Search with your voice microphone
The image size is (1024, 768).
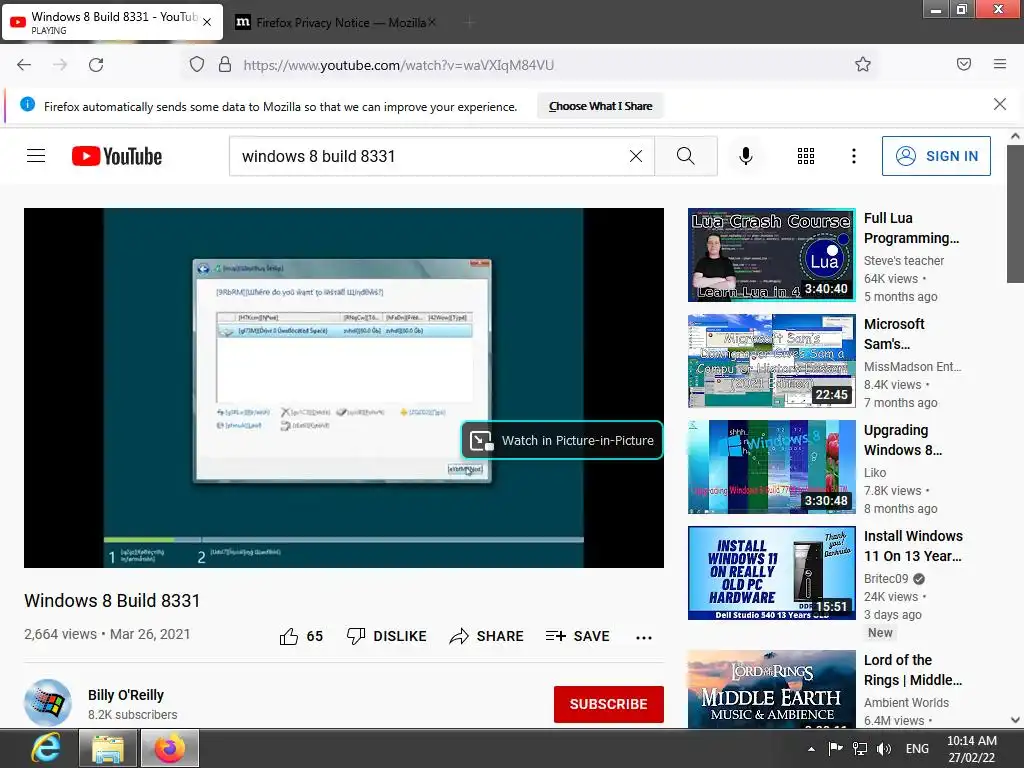(746, 156)
